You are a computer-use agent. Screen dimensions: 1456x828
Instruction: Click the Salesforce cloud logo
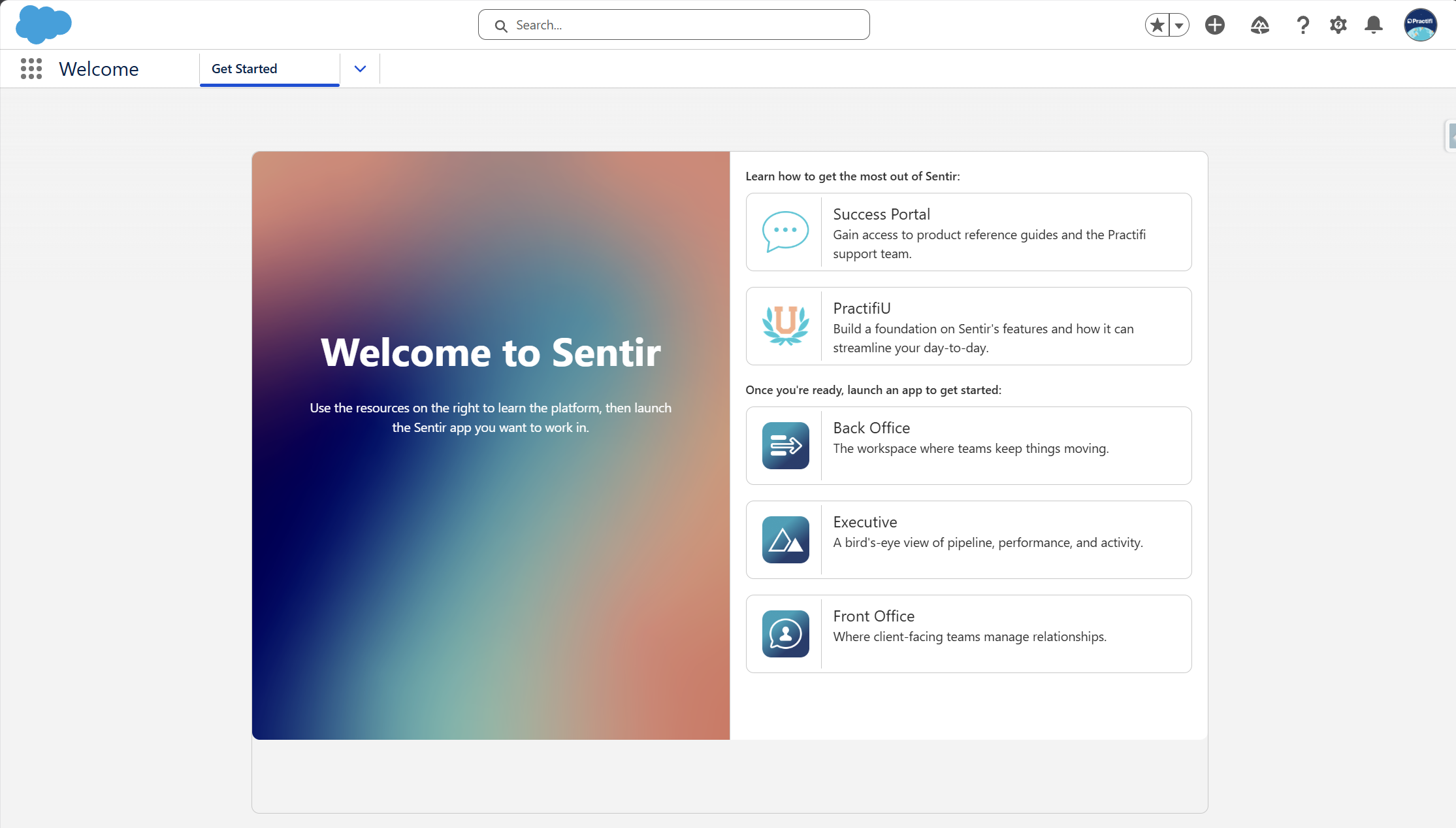pyautogui.click(x=43, y=25)
